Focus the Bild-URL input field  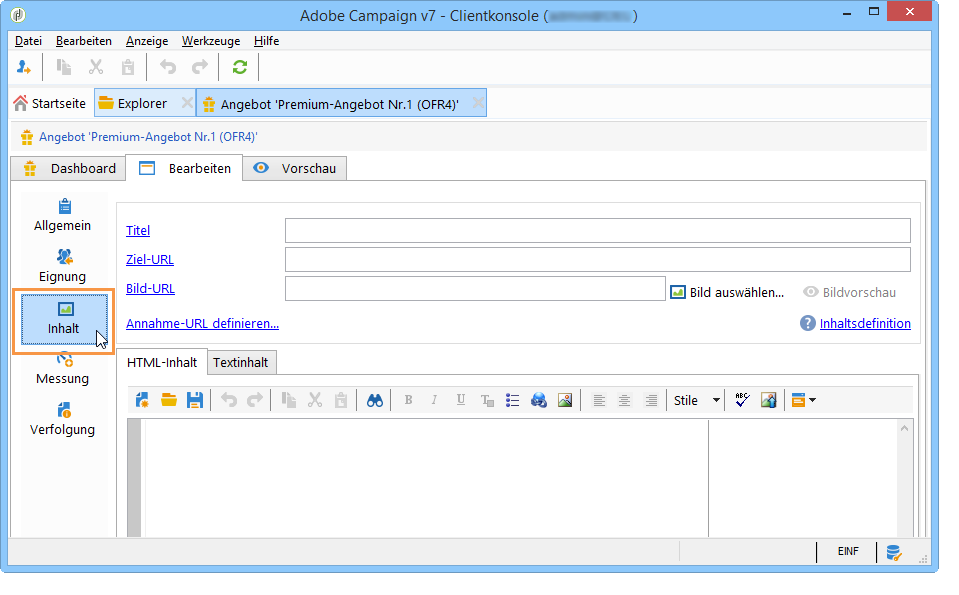pyautogui.click(x=475, y=288)
